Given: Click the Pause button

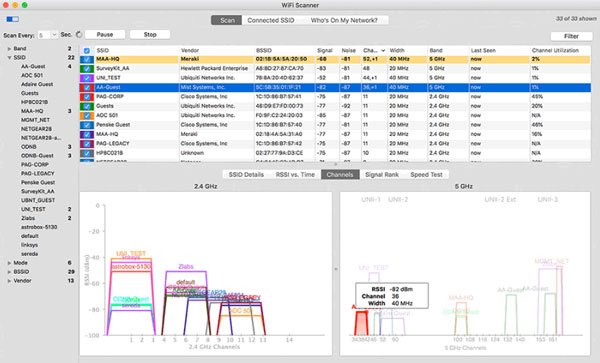Looking at the screenshot, I should coord(105,34).
